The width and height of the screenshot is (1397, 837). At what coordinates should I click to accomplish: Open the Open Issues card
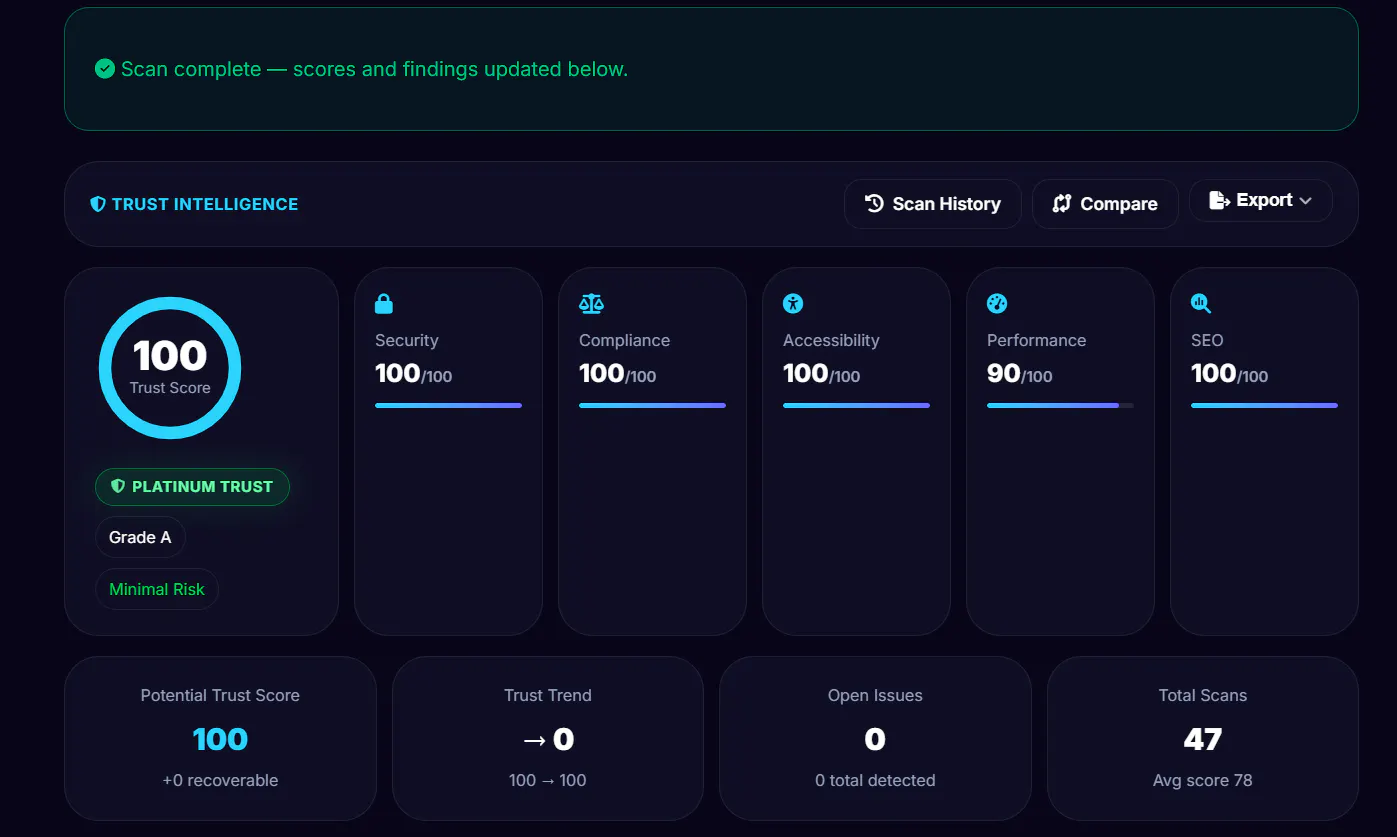[x=875, y=738]
